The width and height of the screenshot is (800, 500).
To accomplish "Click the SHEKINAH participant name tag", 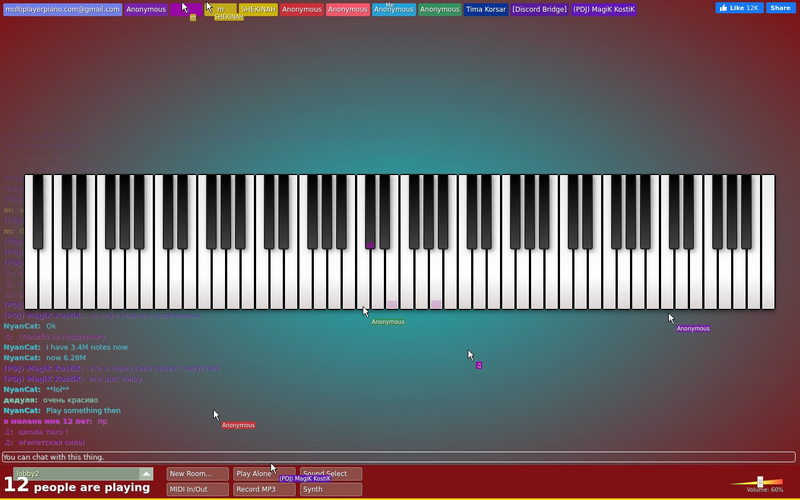I will click(258, 9).
